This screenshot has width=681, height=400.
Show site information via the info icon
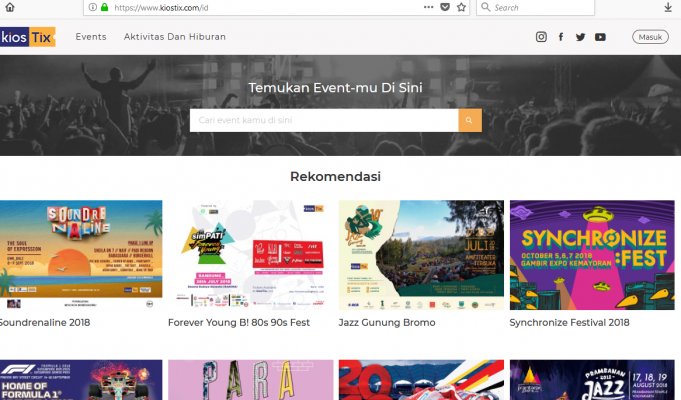pos(92,7)
